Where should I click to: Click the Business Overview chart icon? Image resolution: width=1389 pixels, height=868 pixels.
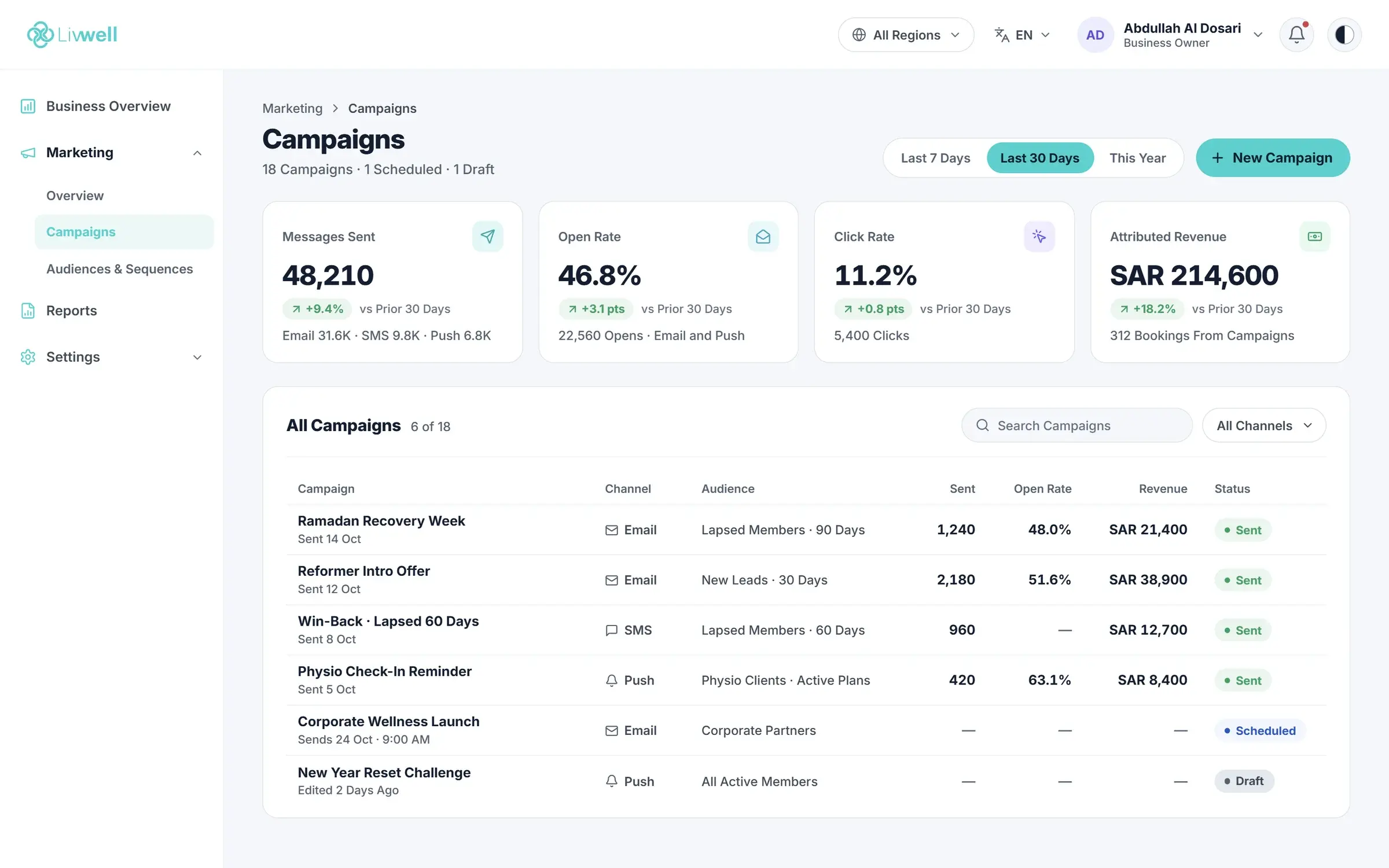pyautogui.click(x=28, y=106)
